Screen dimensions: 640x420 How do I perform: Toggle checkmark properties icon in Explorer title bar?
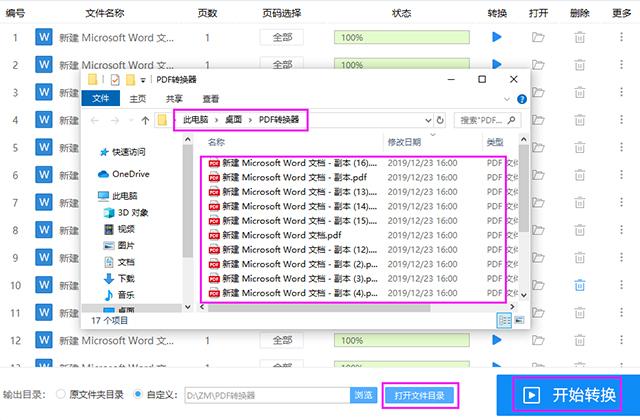coord(115,79)
